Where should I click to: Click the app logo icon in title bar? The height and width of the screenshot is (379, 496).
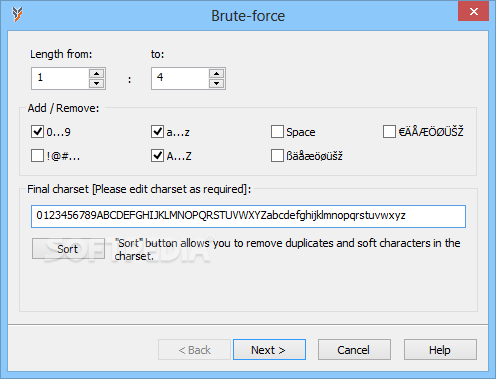tap(17, 14)
